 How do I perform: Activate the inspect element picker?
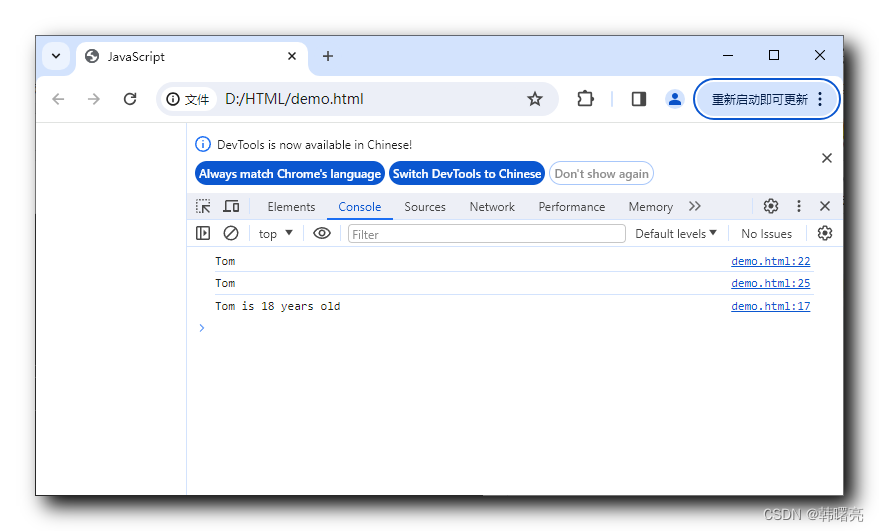tap(203, 206)
